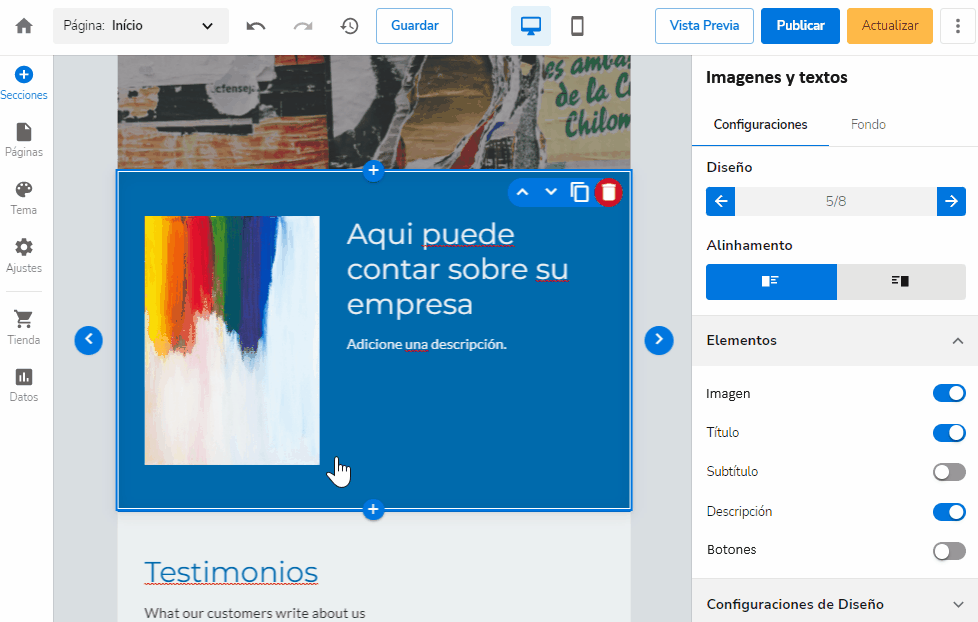The height and width of the screenshot is (622, 978).
Task: Switch to desktop view
Action: (x=531, y=26)
